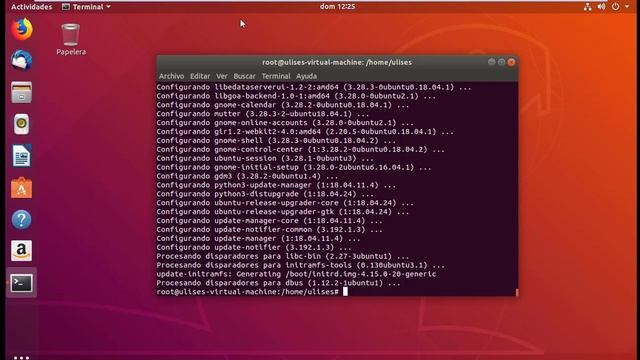
Task: Click the terminal title bar text
Action: (x=337, y=62)
